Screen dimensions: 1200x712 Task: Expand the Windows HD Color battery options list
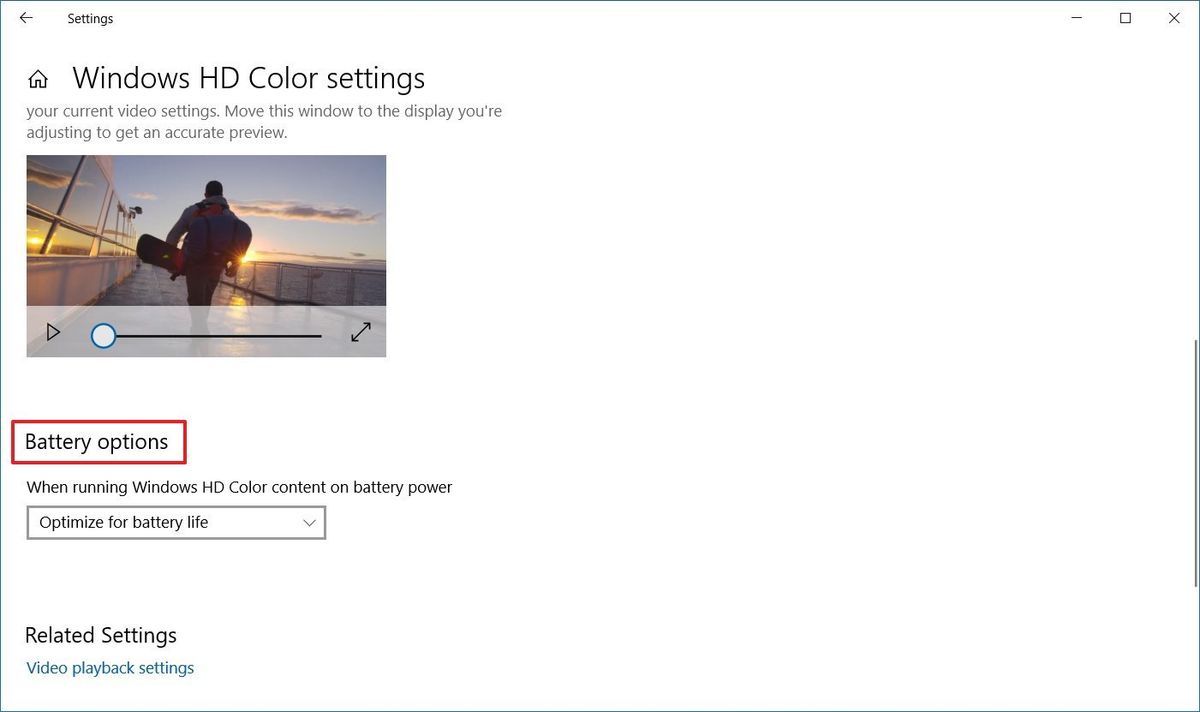[176, 522]
